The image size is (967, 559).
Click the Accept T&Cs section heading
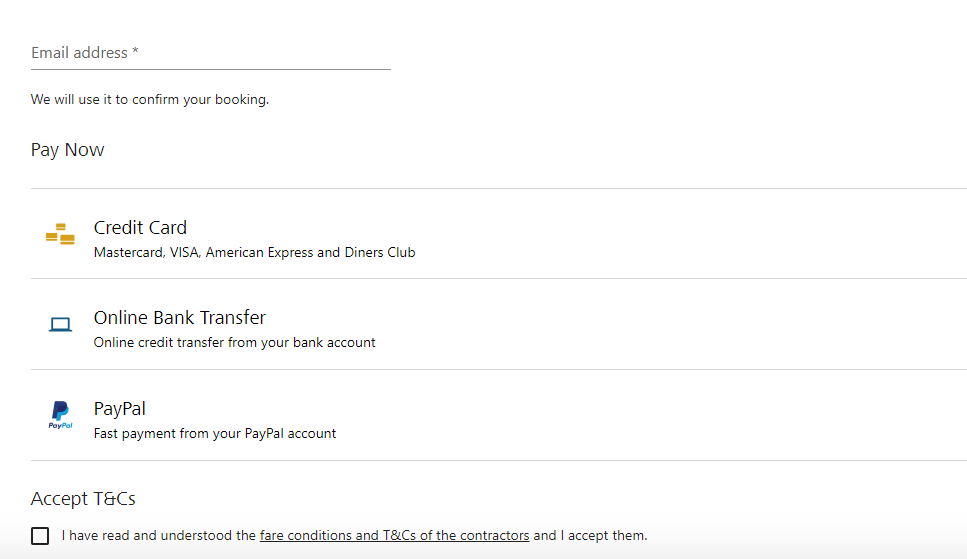83,498
